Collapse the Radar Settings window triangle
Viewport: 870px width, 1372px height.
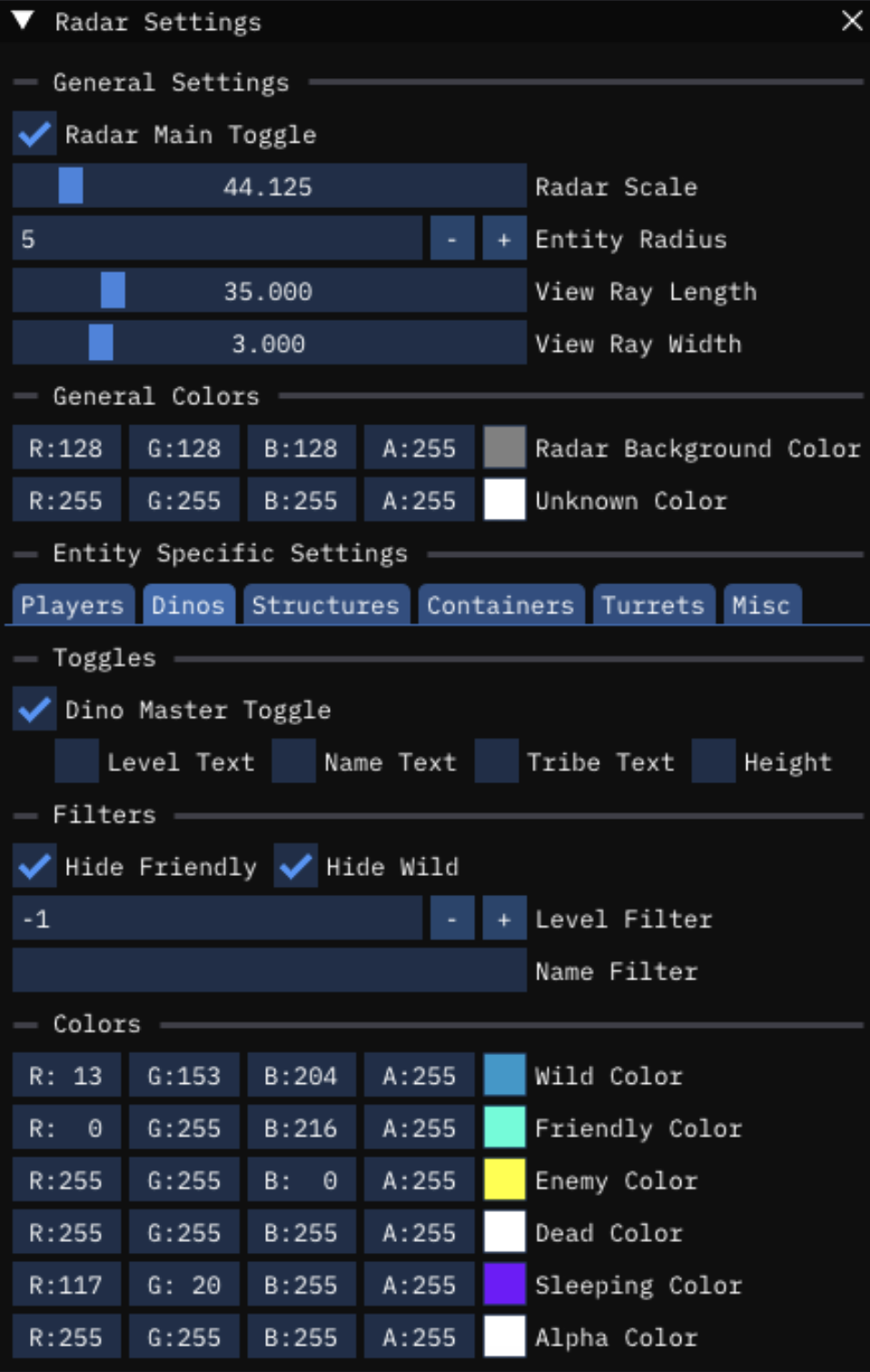(24, 21)
